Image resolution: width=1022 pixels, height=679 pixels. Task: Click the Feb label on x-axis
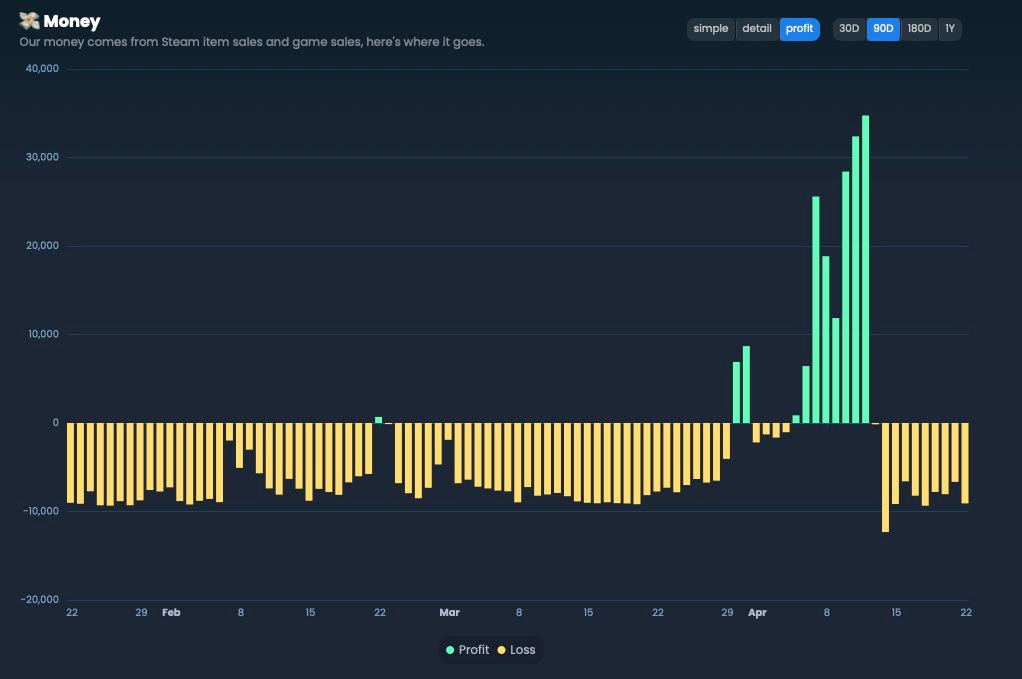coord(171,612)
